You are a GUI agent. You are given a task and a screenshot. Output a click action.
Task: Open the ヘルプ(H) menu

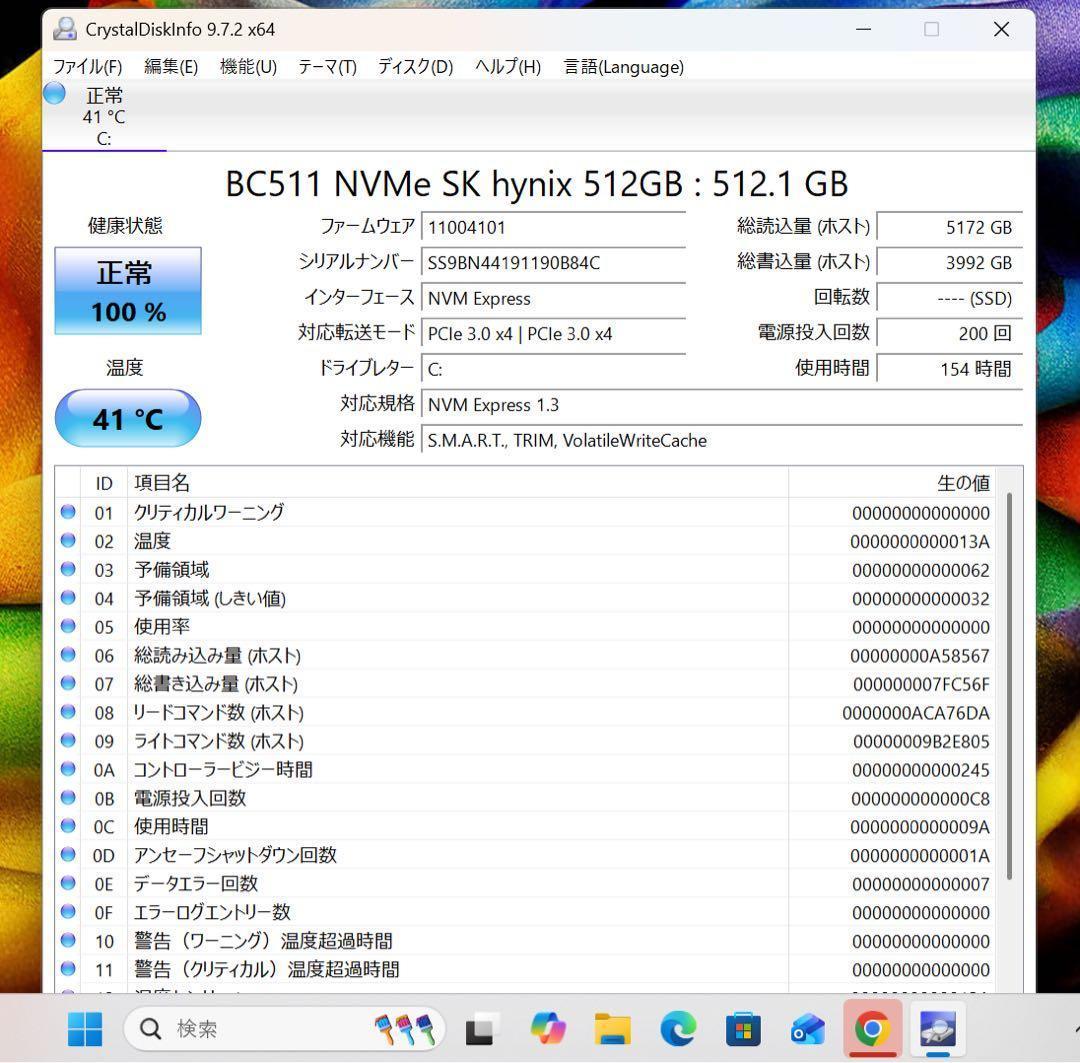(510, 67)
